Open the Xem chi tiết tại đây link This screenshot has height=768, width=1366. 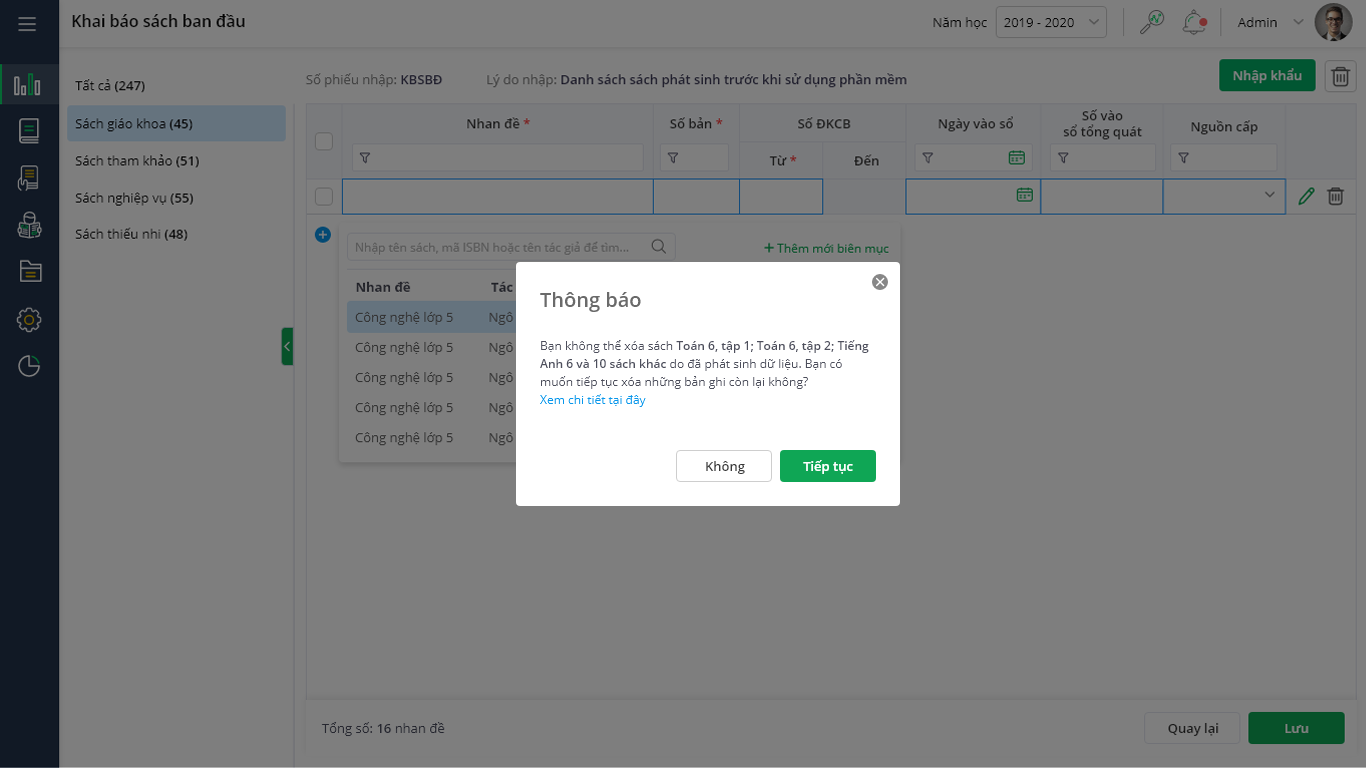593,400
